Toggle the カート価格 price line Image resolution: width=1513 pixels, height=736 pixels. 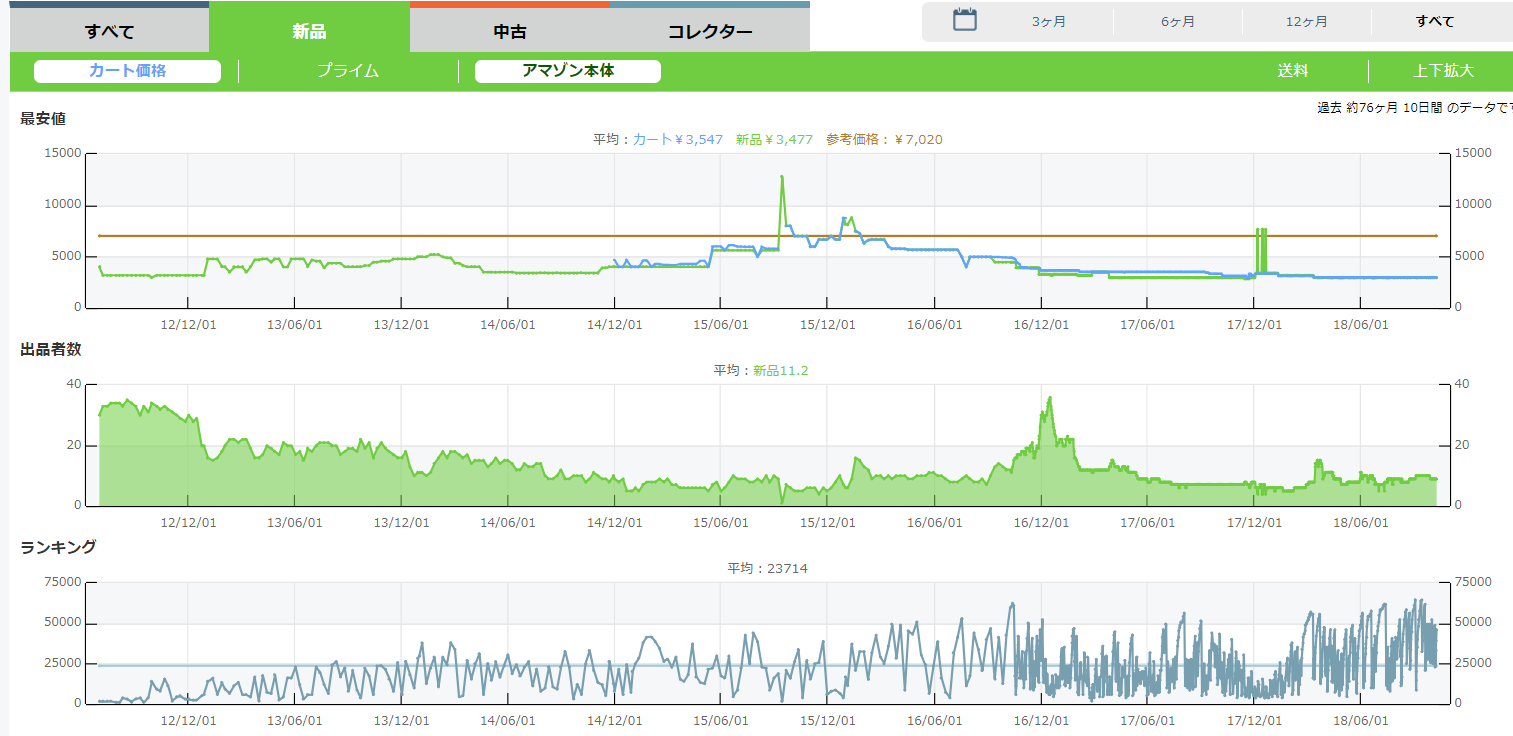coord(127,71)
